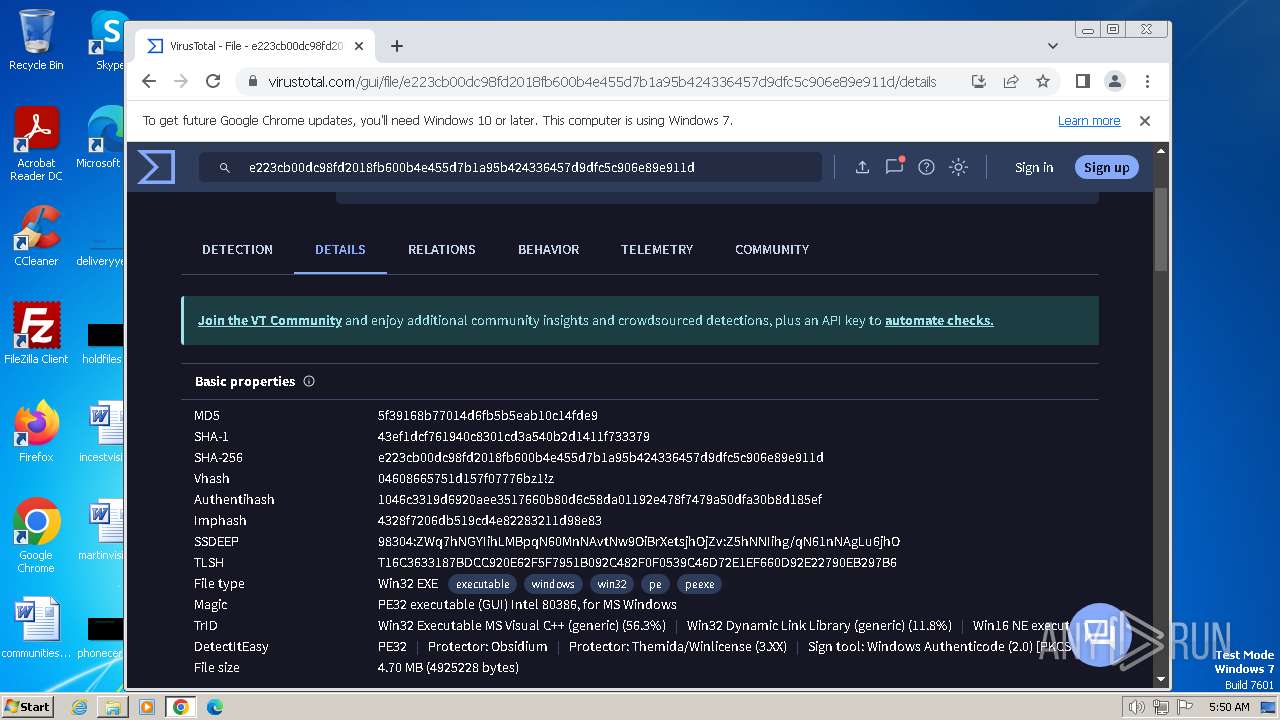Open the Chrome three-dot menu
Screen dimensions: 1280x720
tap(1147, 82)
